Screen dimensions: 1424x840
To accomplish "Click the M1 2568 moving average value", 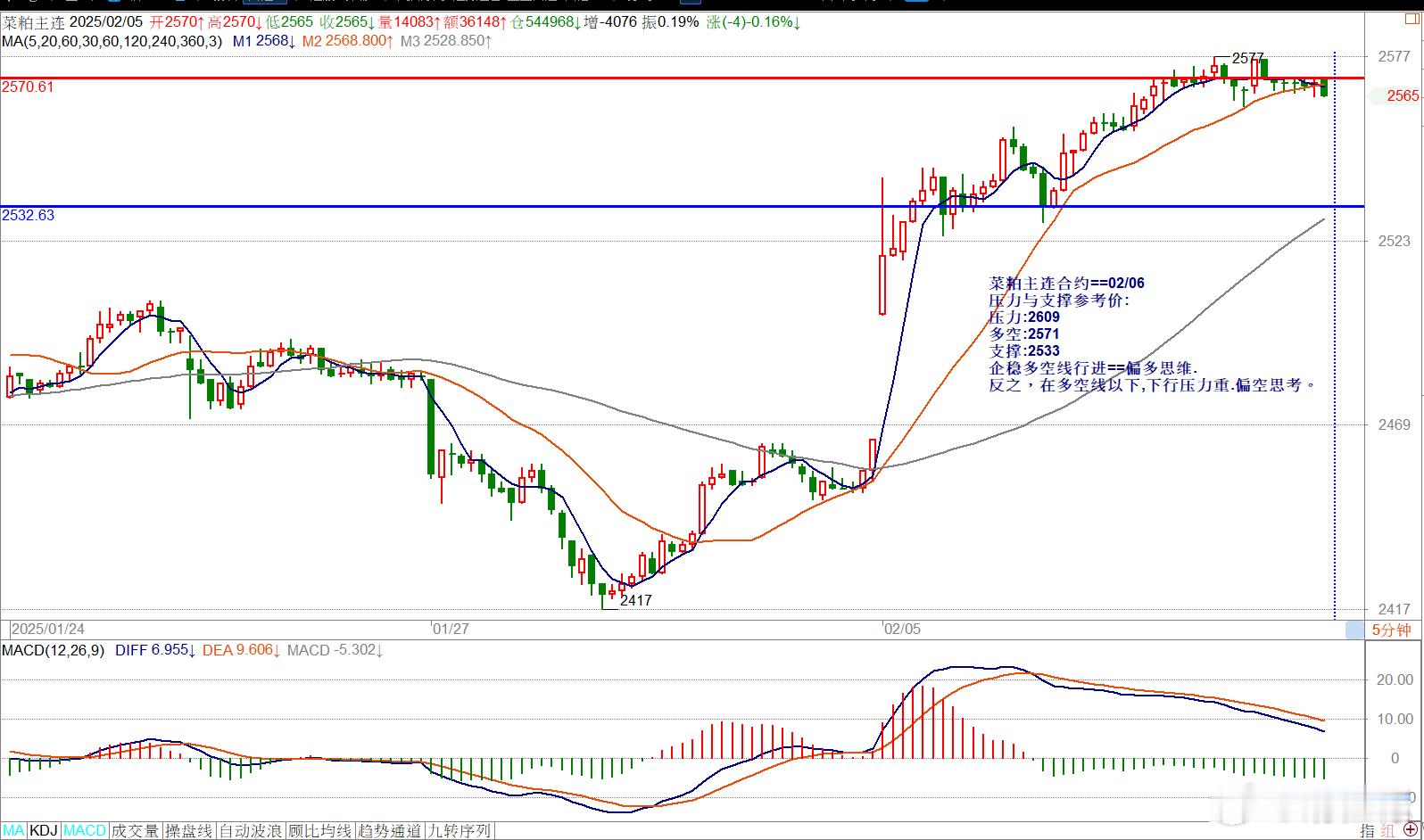I will point(265,40).
